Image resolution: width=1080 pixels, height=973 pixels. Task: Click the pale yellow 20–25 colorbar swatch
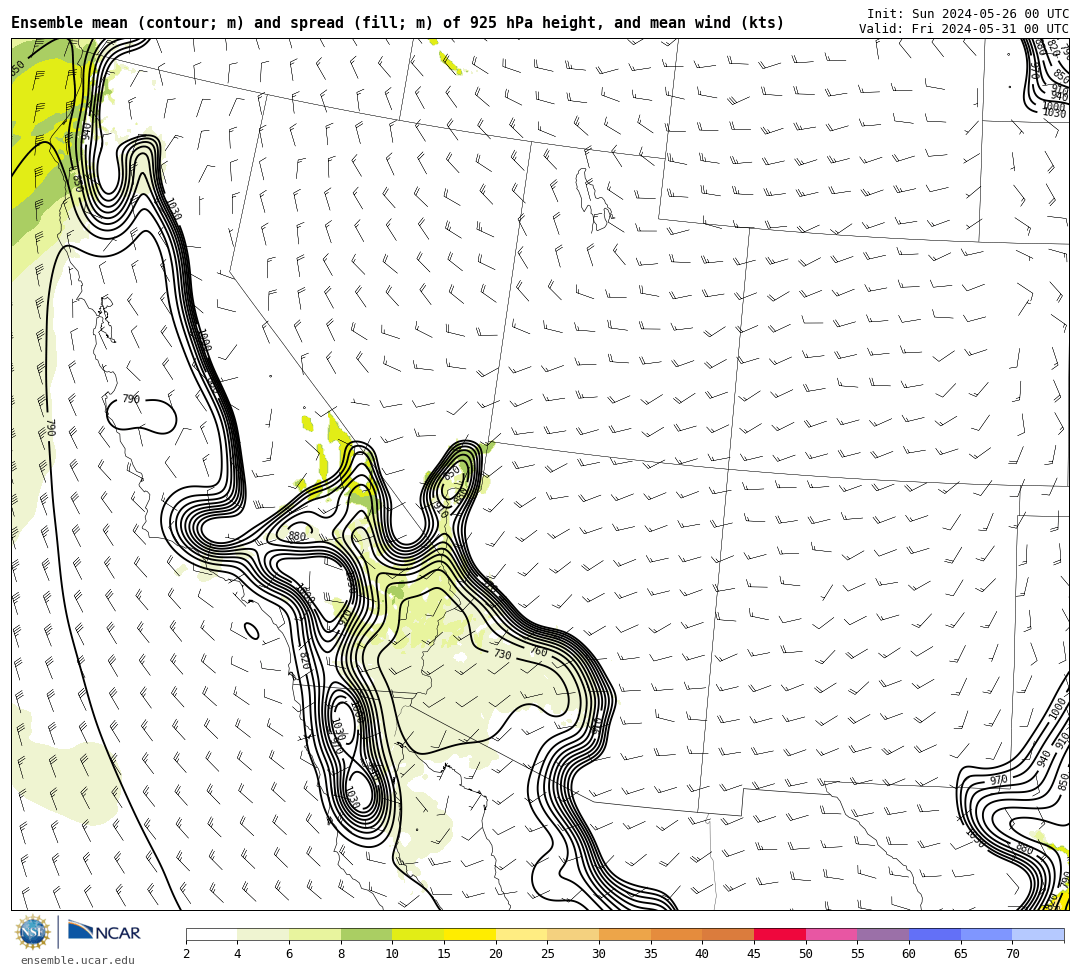tap(521, 934)
